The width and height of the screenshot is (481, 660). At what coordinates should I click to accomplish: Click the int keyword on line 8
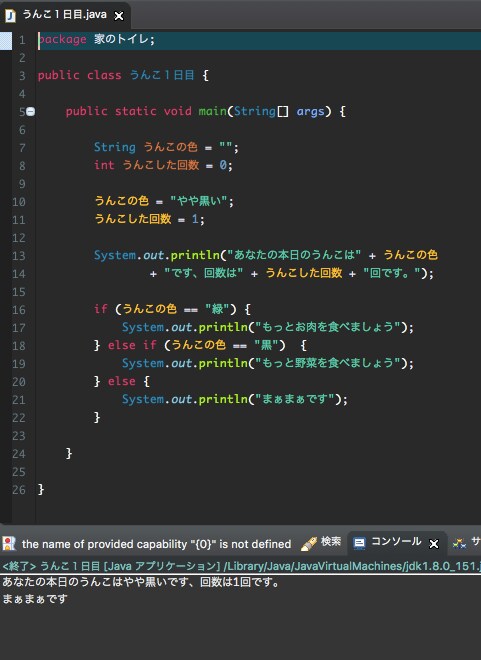coord(104,165)
